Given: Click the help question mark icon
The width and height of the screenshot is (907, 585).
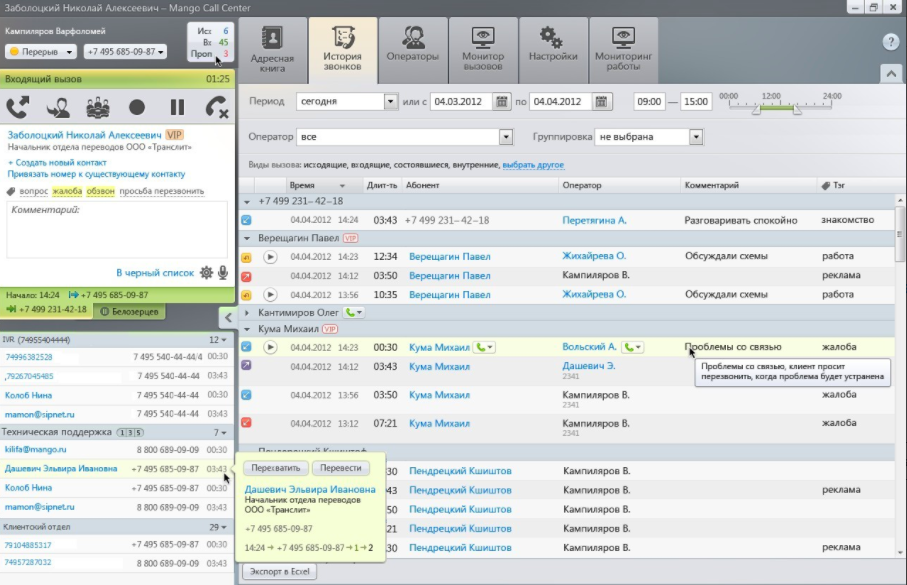Looking at the screenshot, I should point(890,42).
